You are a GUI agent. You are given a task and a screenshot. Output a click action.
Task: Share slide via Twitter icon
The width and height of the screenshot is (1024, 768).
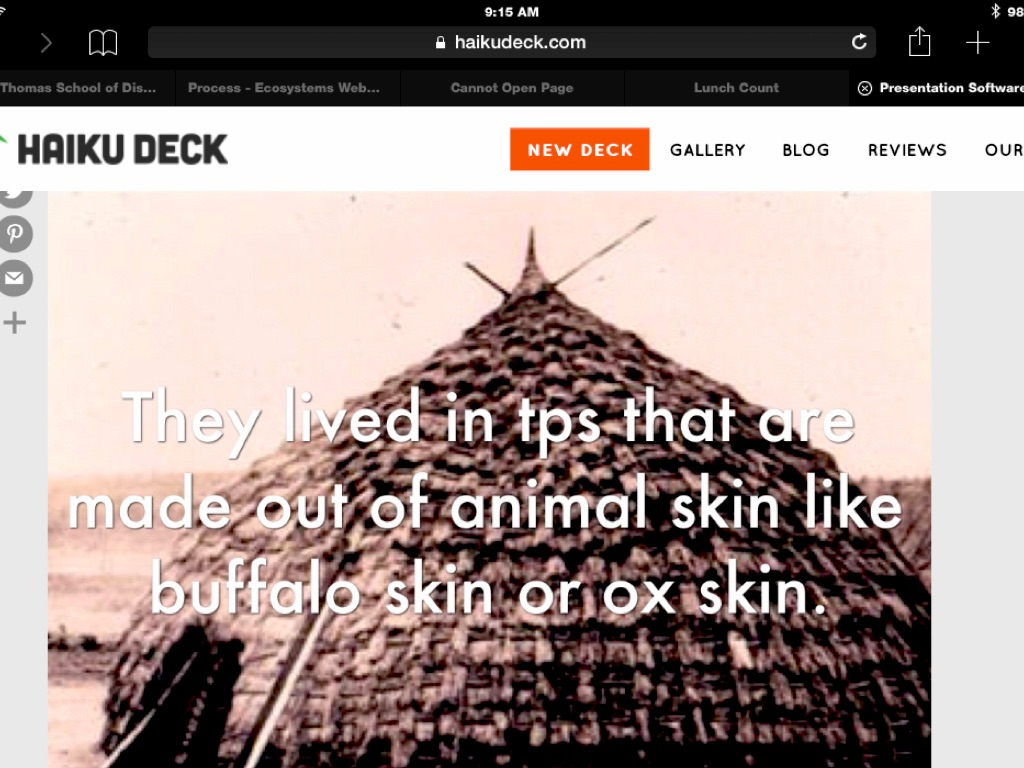[15, 196]
